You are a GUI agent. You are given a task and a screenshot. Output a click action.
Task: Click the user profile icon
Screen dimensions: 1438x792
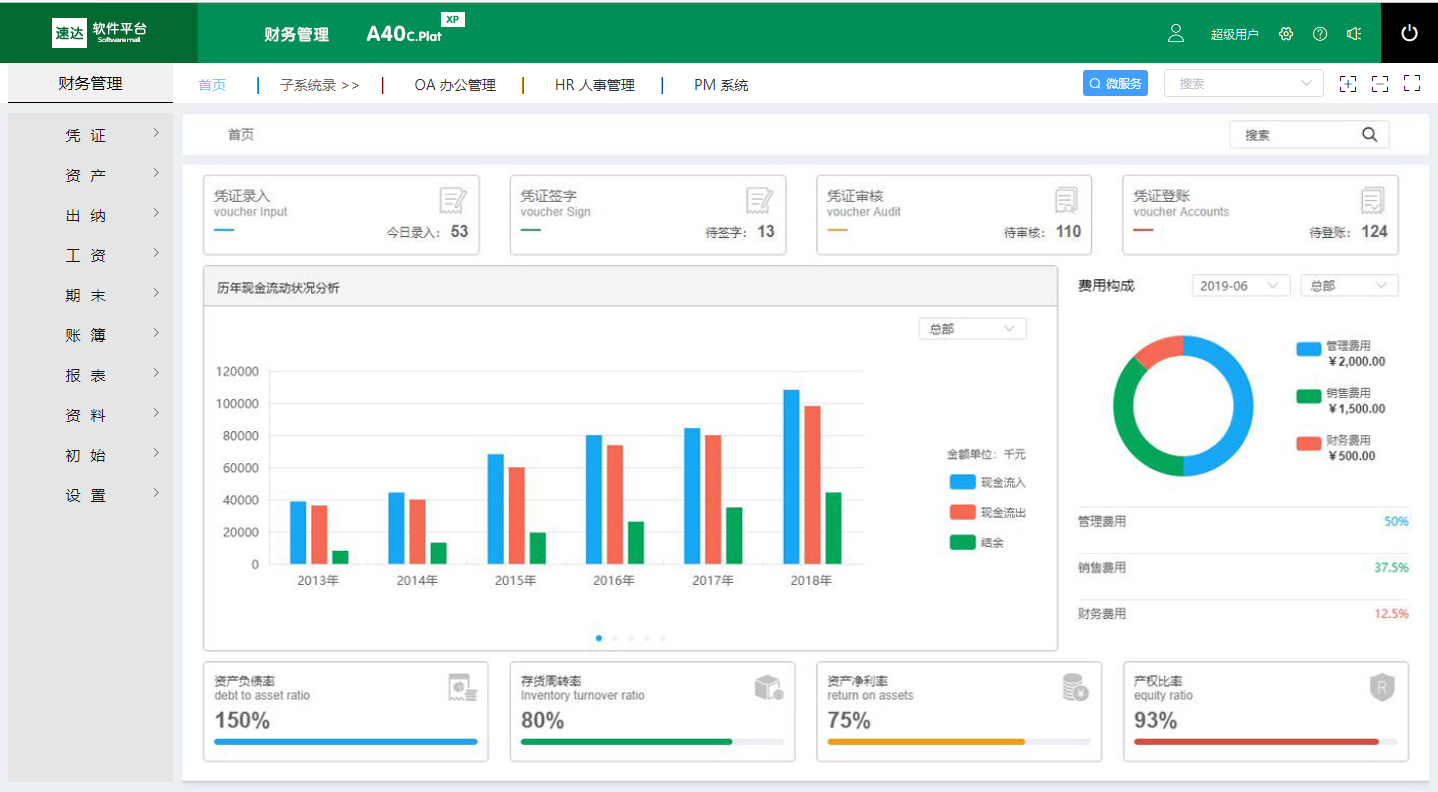tap(1176, 33)
